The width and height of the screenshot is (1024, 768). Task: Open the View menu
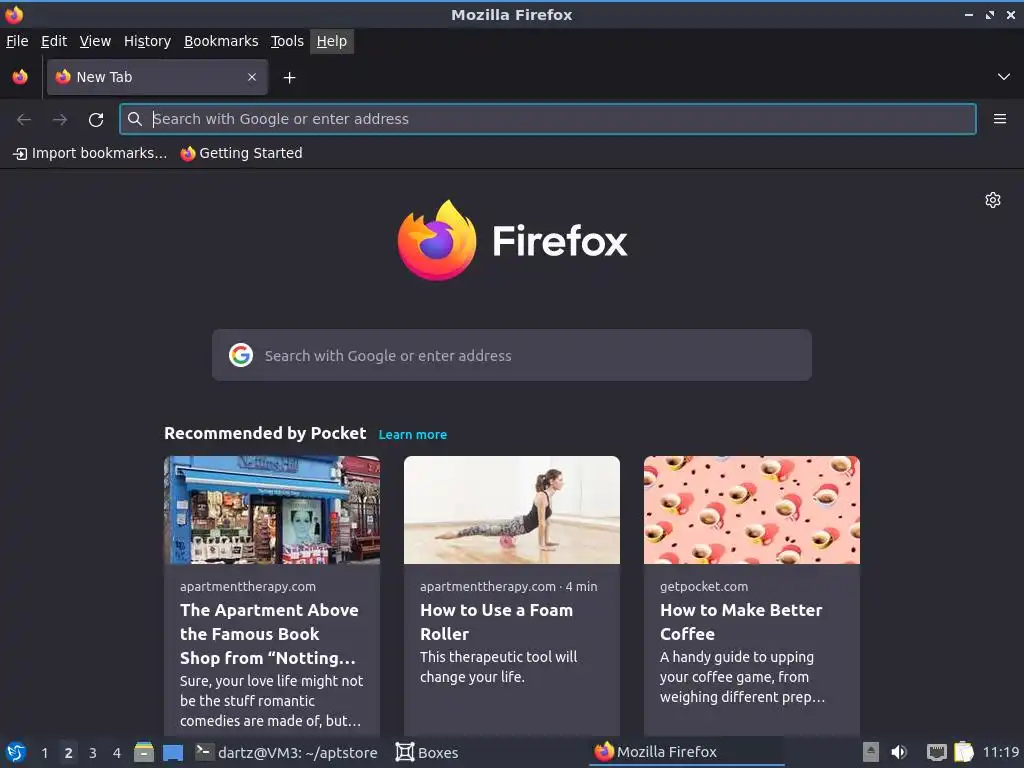pyautogui.click(x=95, y=41)
